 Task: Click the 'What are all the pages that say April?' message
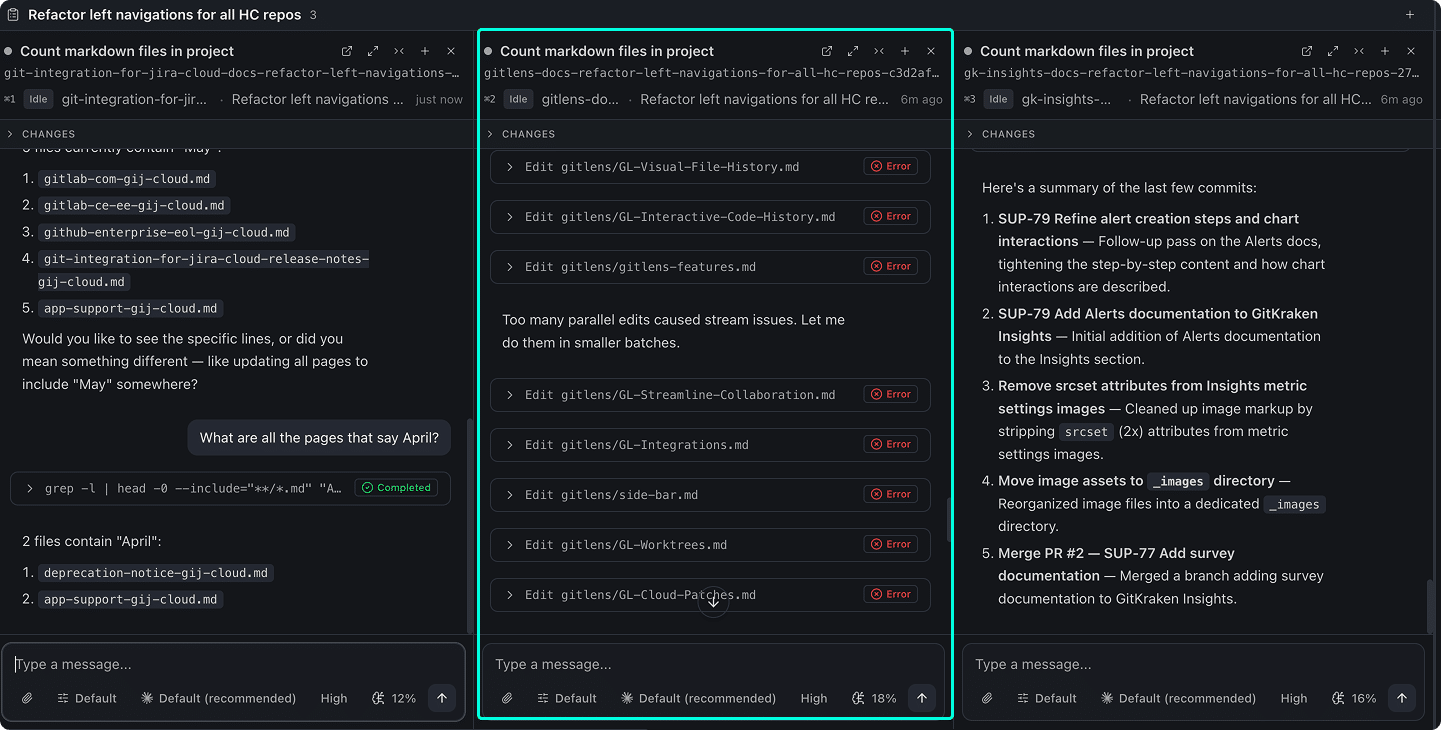[319, 437]
